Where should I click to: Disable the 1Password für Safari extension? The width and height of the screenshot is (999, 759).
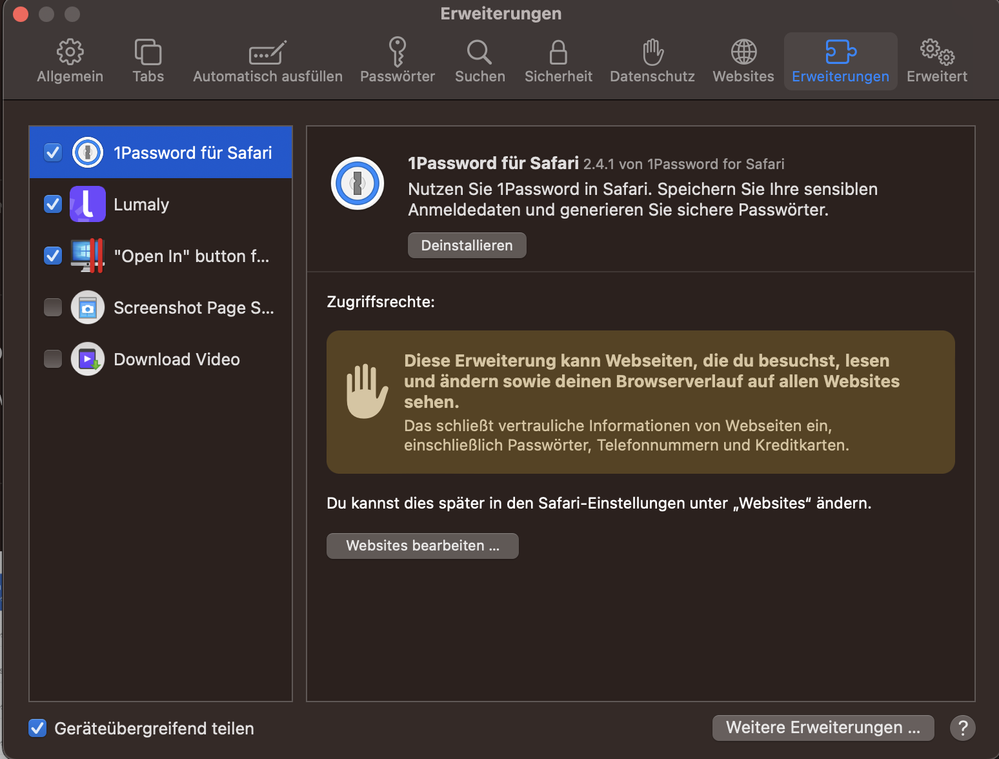pyautogui.click(x=53, y=153)
